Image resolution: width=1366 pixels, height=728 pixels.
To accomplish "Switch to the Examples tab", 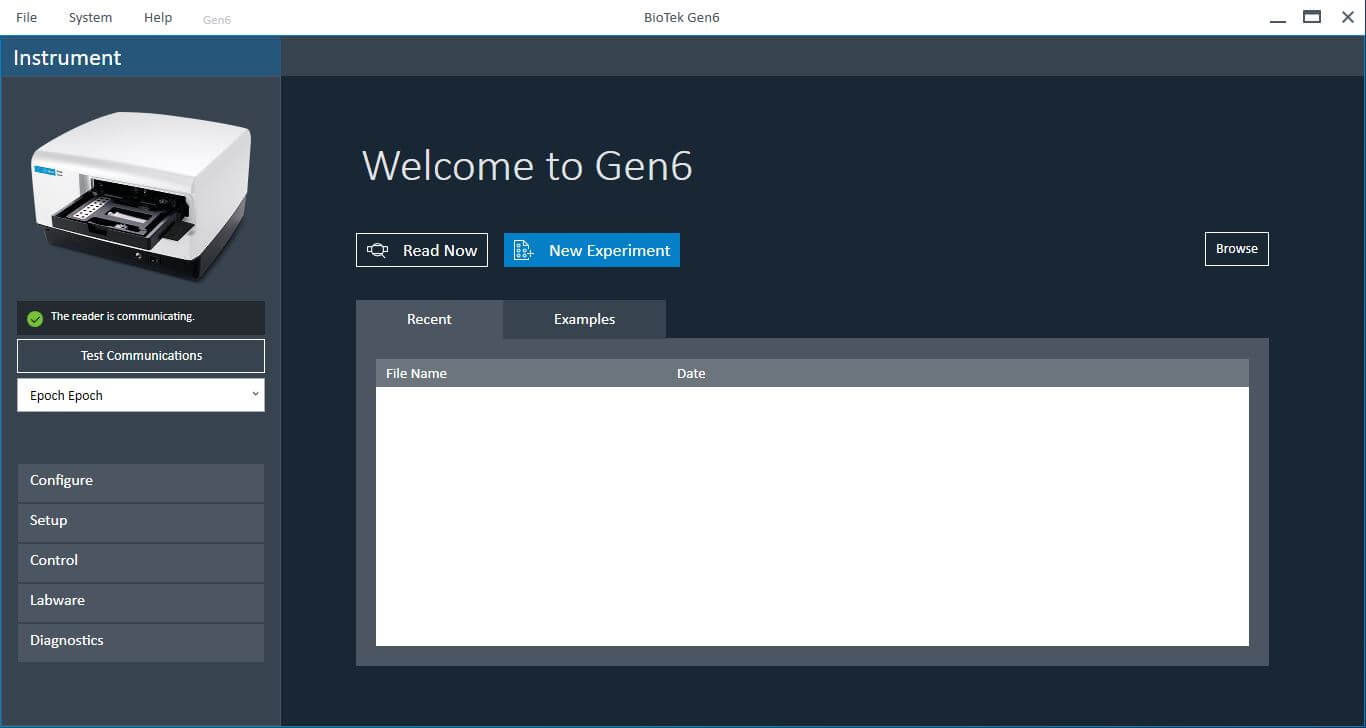I will [584, 319].
